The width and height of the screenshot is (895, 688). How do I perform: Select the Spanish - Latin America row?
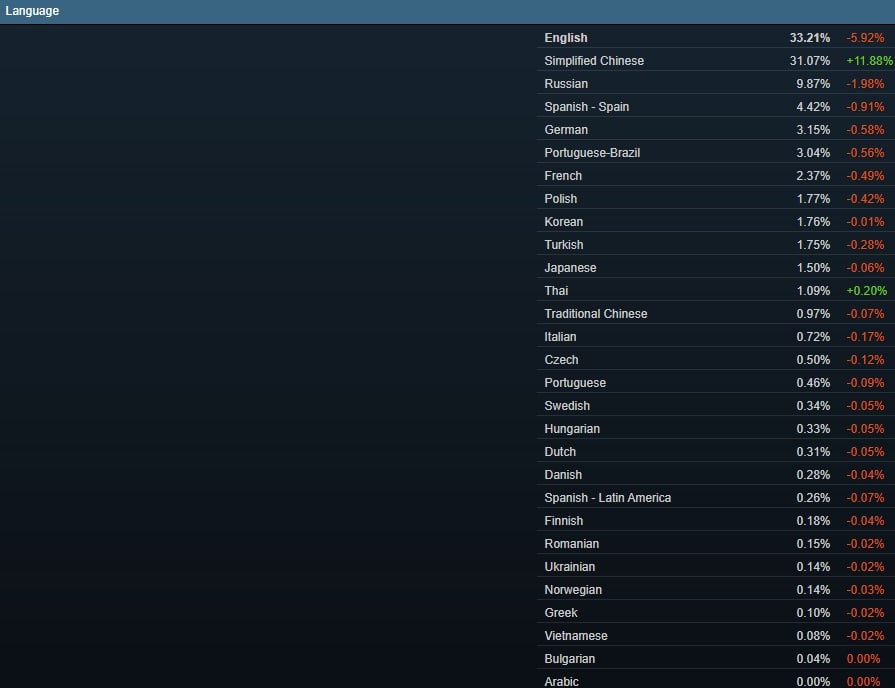pos(716,497)
